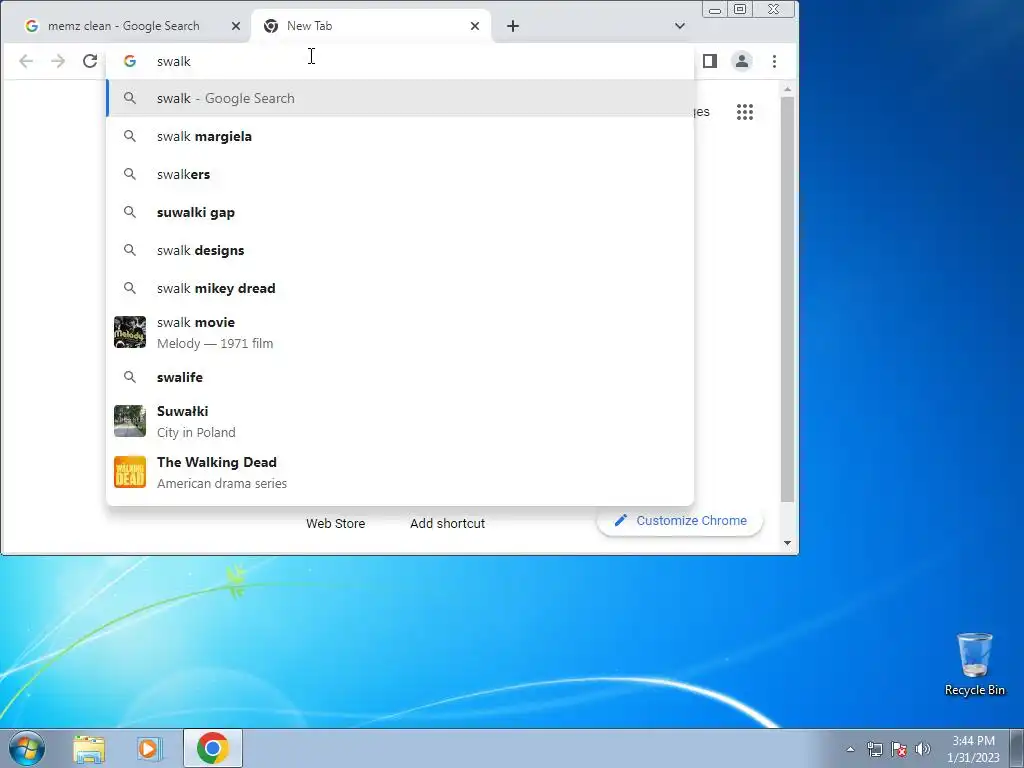The width and height of the screenshot is (1024, 768).
Task: Choose suggestion swalife
Action: tap(400, 377)
